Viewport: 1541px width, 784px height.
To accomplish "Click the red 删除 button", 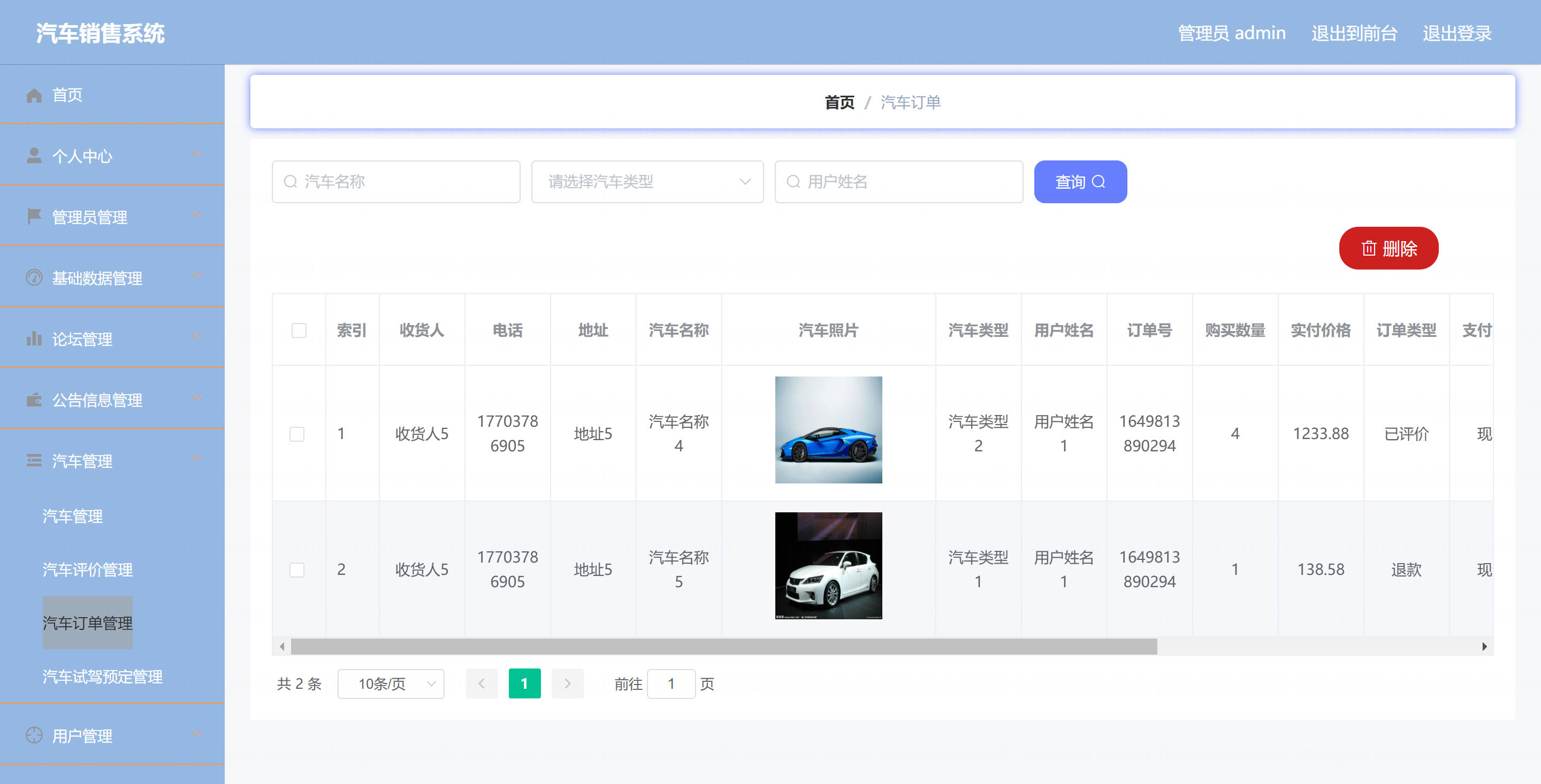I will pyautogui.click(x=1389, y=248).
